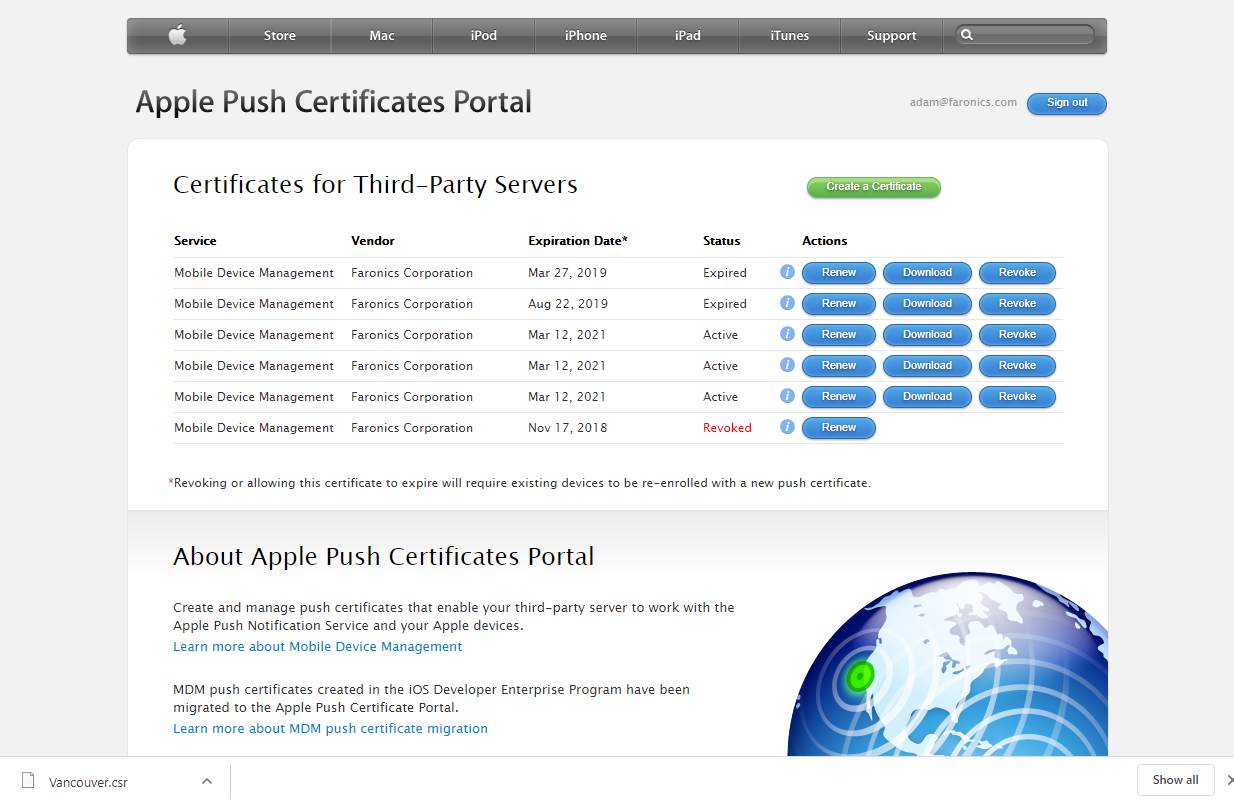1234x805 pixels.
Task: Click the Service column header
Action: [x=195, y=241]
